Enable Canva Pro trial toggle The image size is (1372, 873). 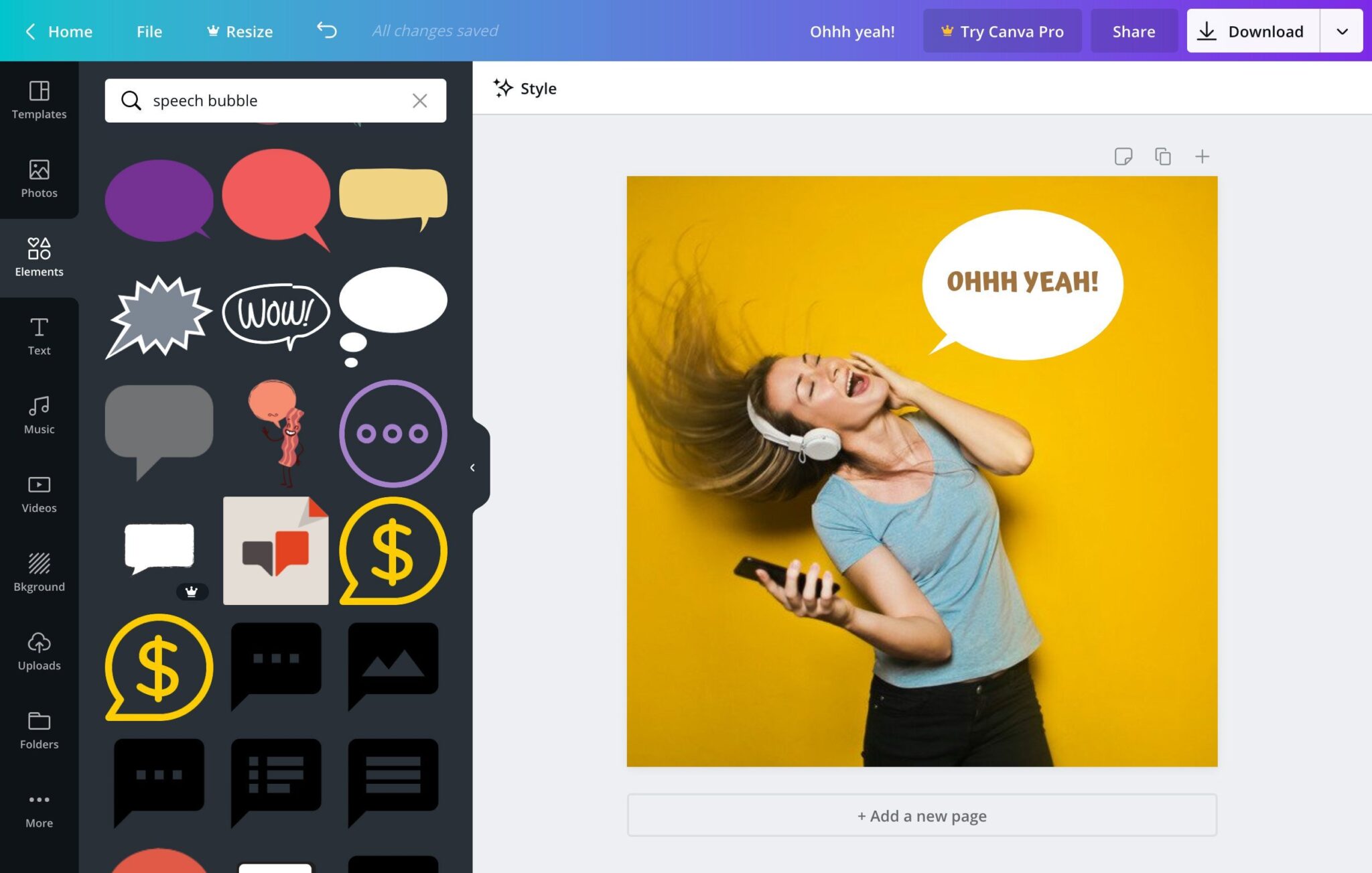pyautogui.click(x=1002, y=30)
